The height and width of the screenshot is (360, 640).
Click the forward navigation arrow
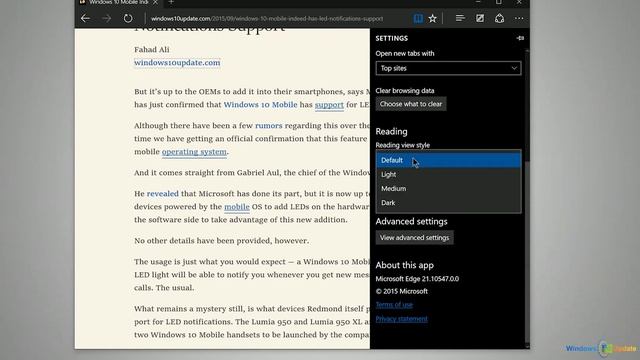click(107, 18)
